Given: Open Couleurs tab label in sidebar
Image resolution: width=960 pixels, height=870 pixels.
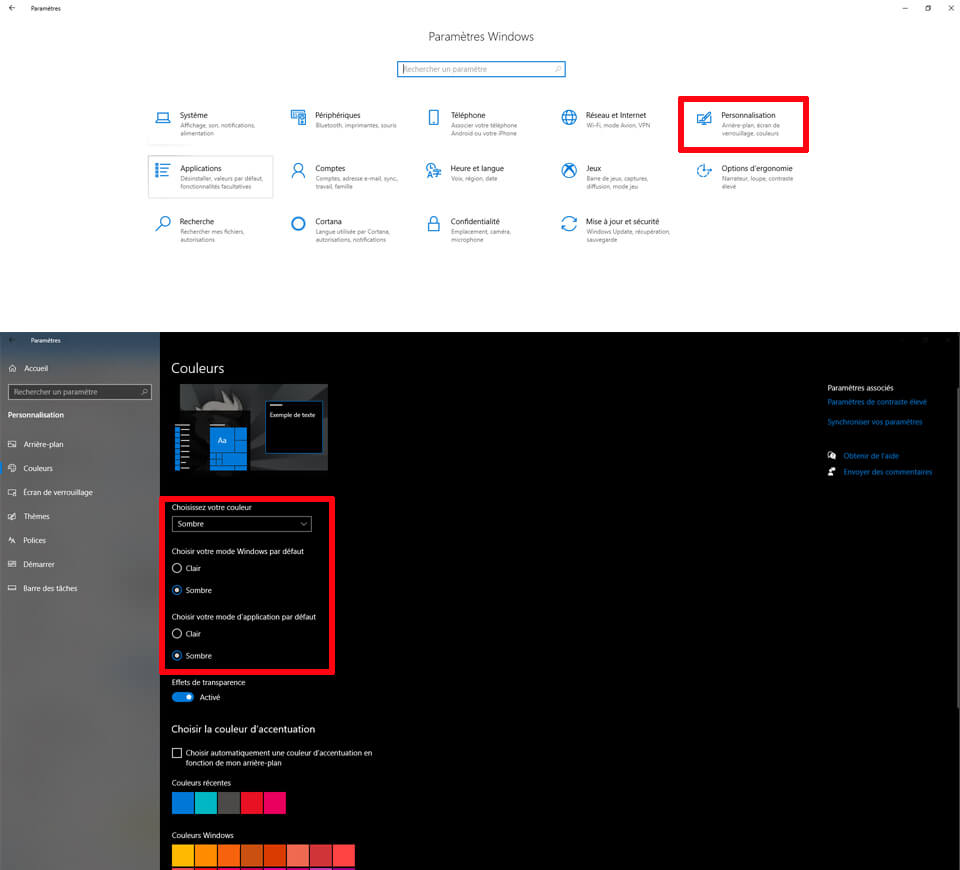Looking at the screenshot, I should [38, 468].
